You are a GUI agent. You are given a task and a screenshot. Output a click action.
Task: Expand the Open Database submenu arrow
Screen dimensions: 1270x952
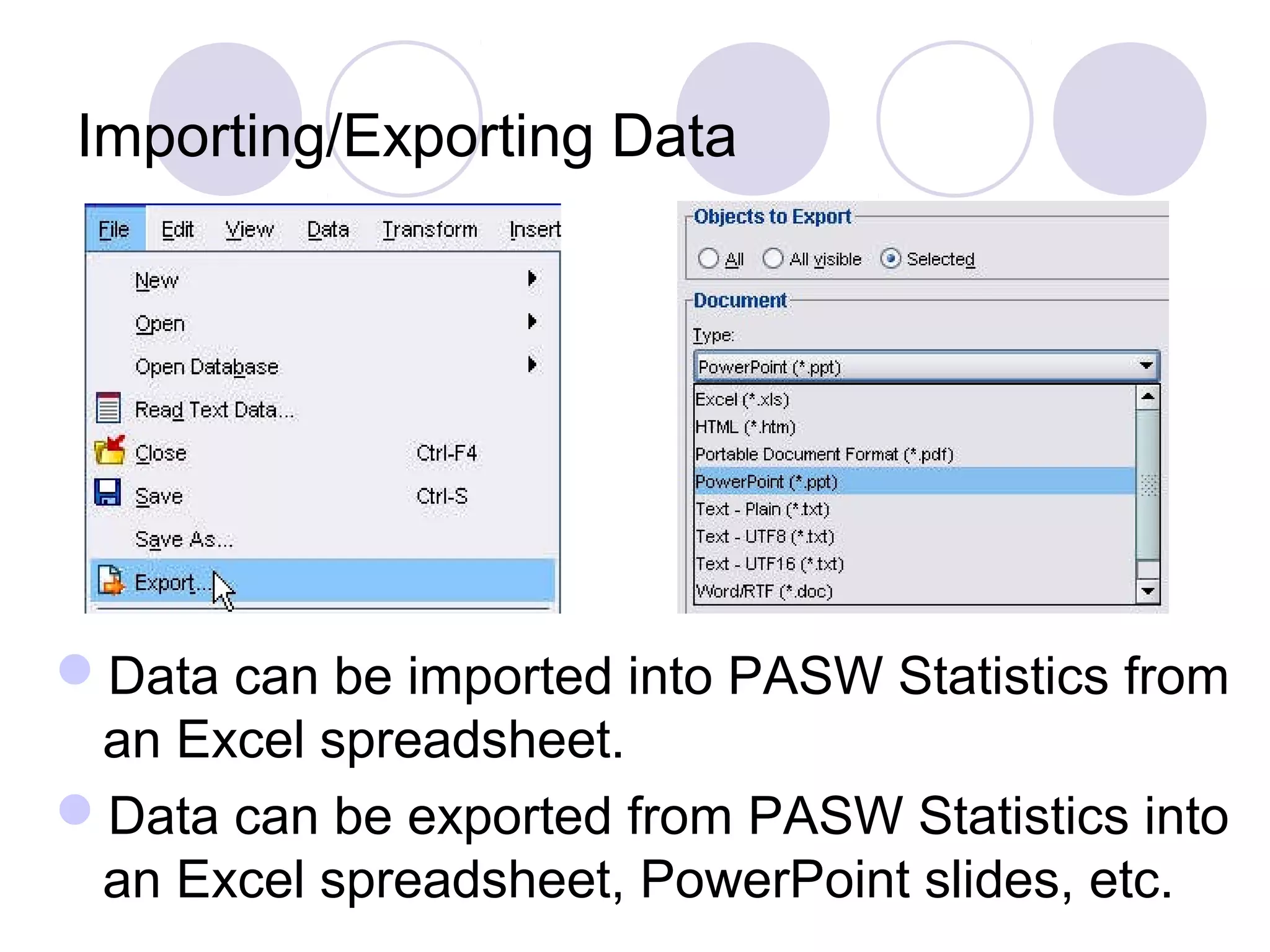[x=531, y=364]
